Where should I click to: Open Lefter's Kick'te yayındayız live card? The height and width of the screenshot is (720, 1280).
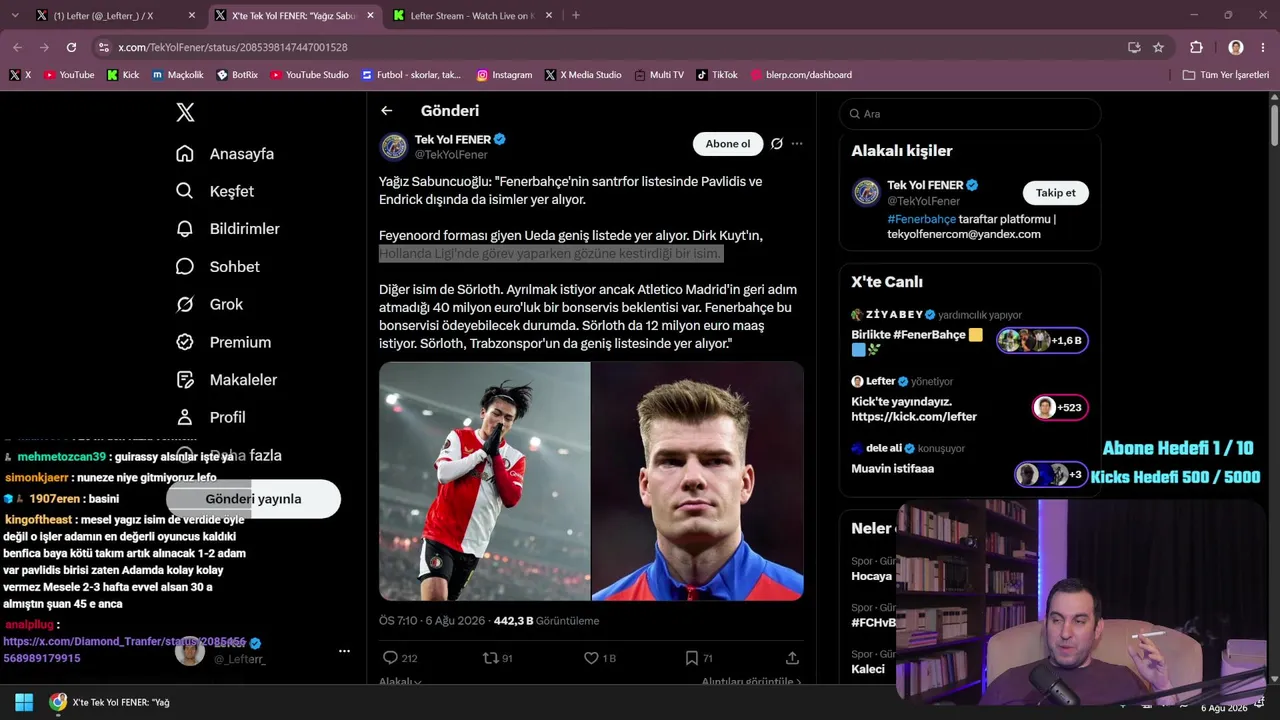click(970, 399)
